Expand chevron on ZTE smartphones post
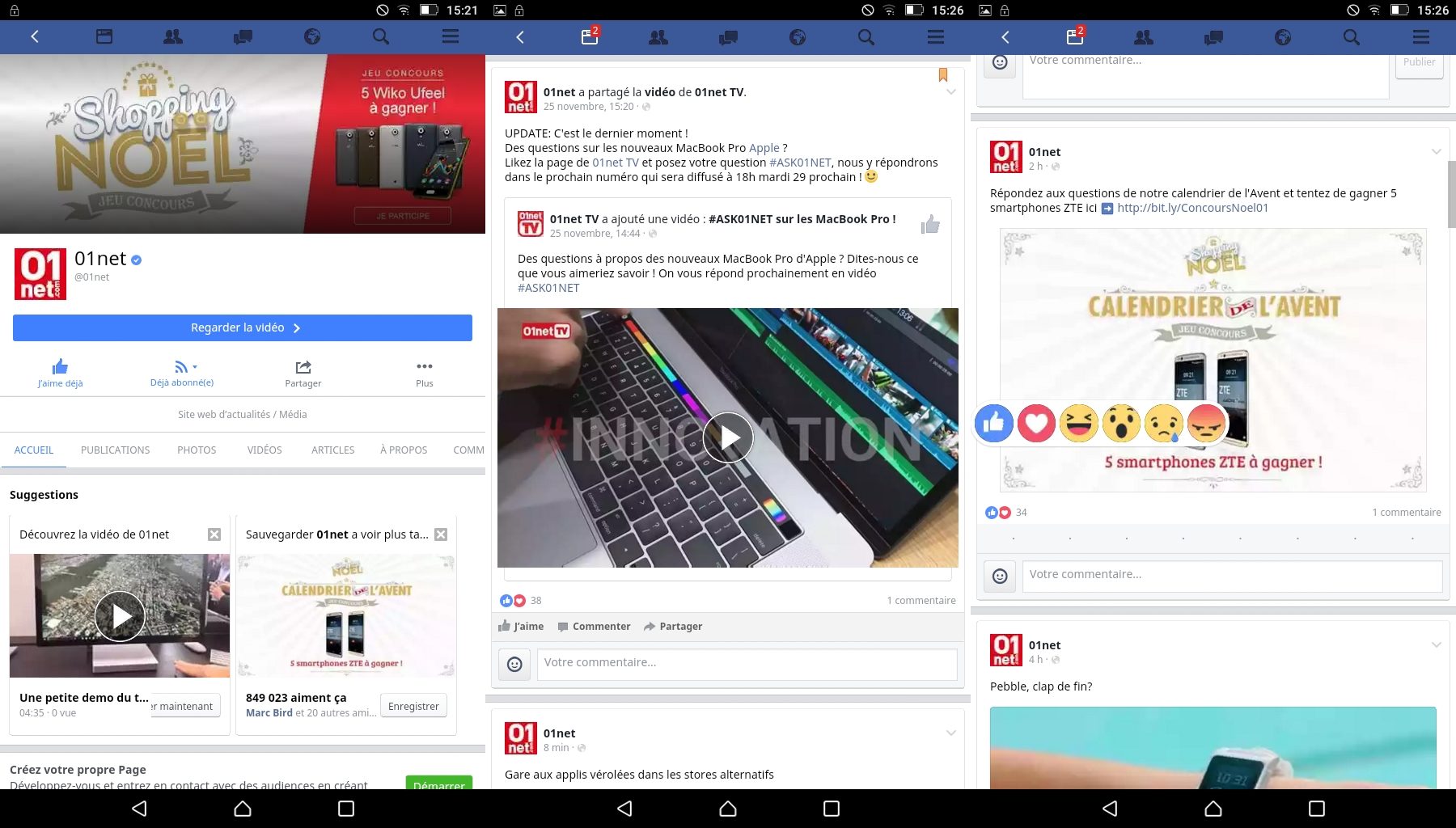Screen dimensions: 1456x828 1437,152
